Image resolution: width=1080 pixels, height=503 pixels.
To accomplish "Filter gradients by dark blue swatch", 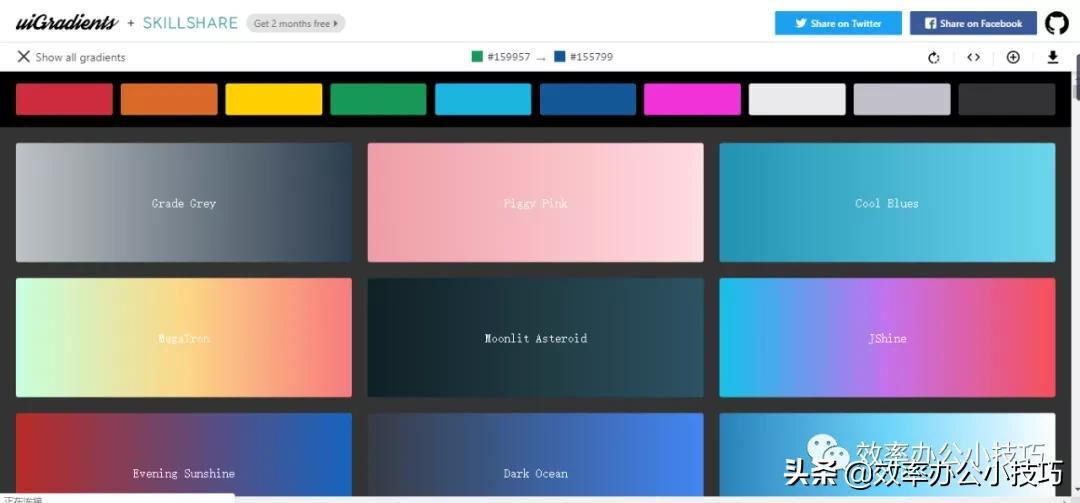I will pyautogui.click(x=588, y=99).
